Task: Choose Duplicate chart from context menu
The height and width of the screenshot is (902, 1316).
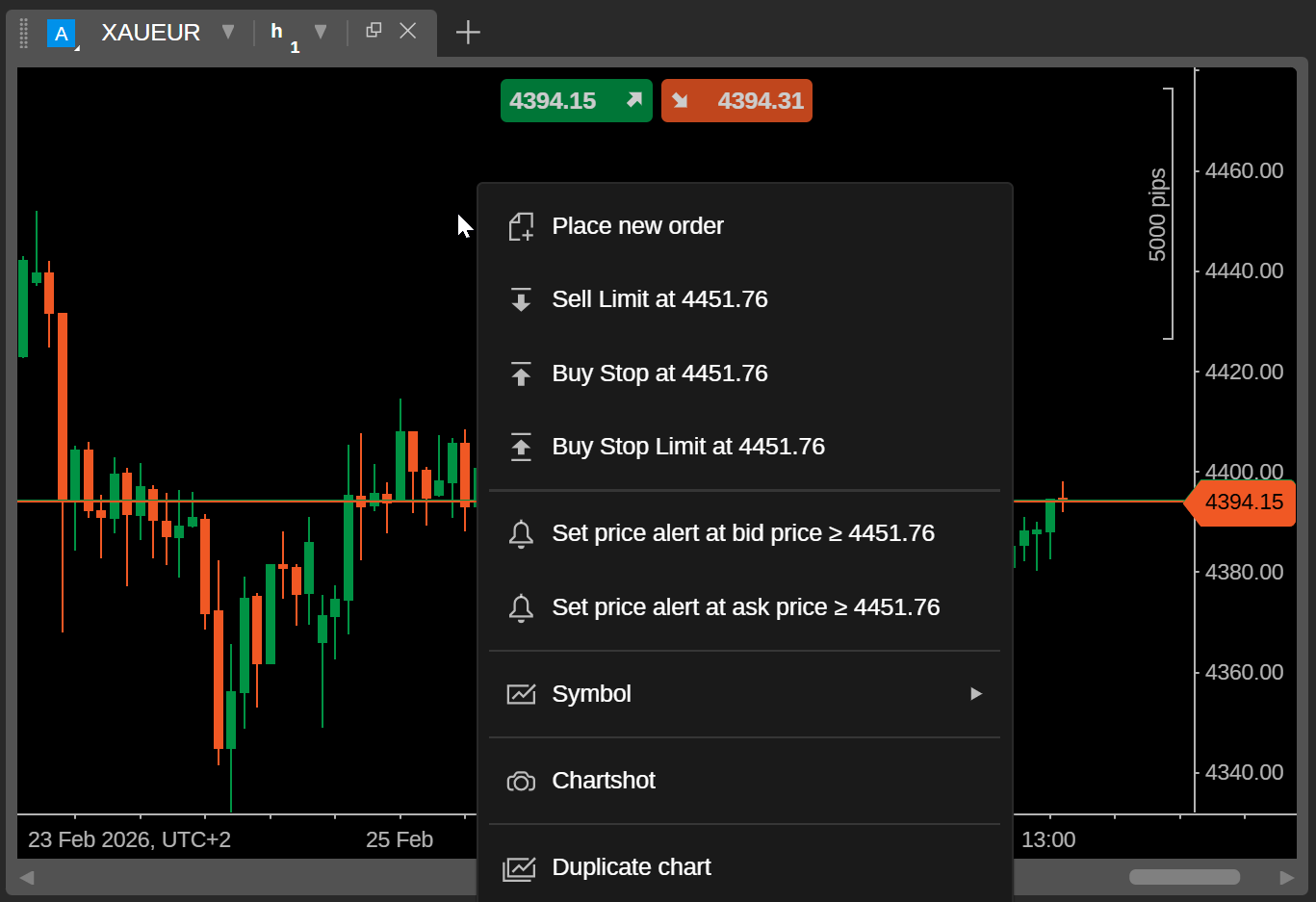Action: pyautogui.click(x=745, y=867)
